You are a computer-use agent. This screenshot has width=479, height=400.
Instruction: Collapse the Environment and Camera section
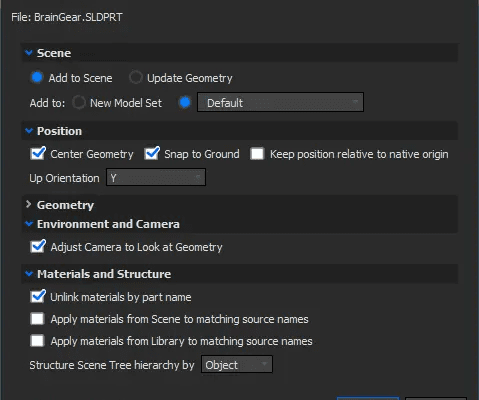tap(29, 224)
